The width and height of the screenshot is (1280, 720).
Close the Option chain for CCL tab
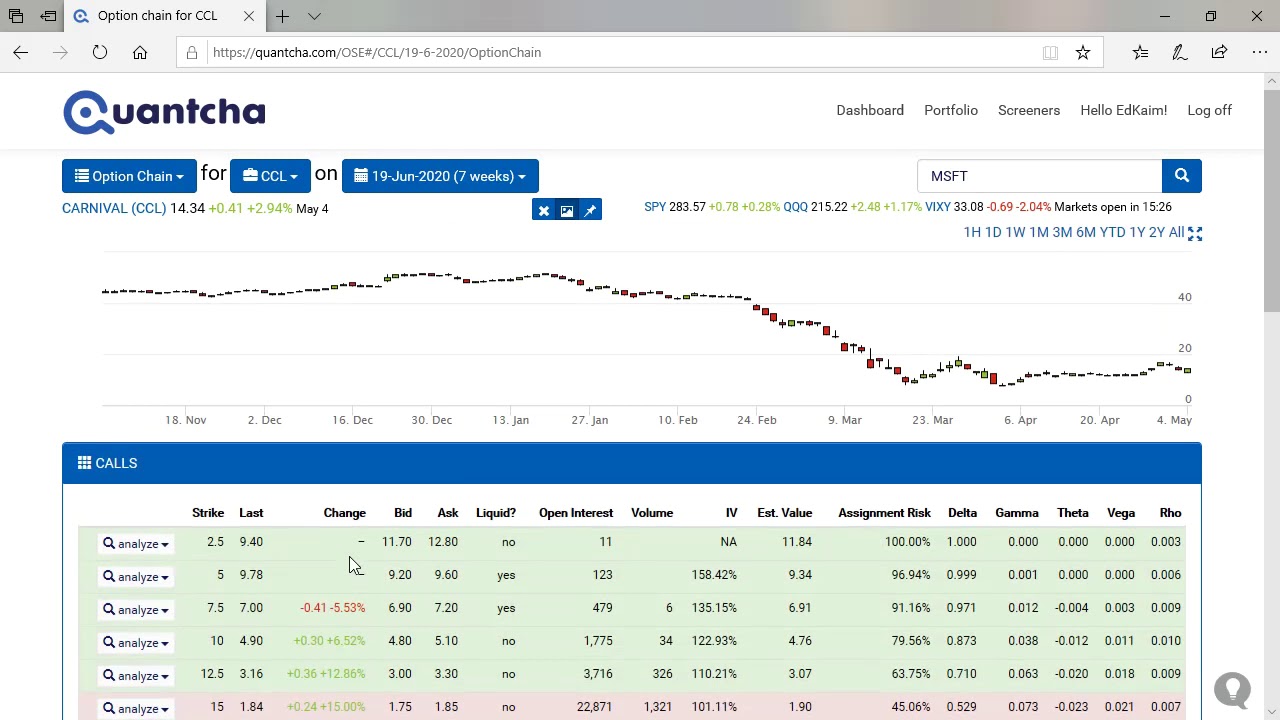click(x=249, y=16)
